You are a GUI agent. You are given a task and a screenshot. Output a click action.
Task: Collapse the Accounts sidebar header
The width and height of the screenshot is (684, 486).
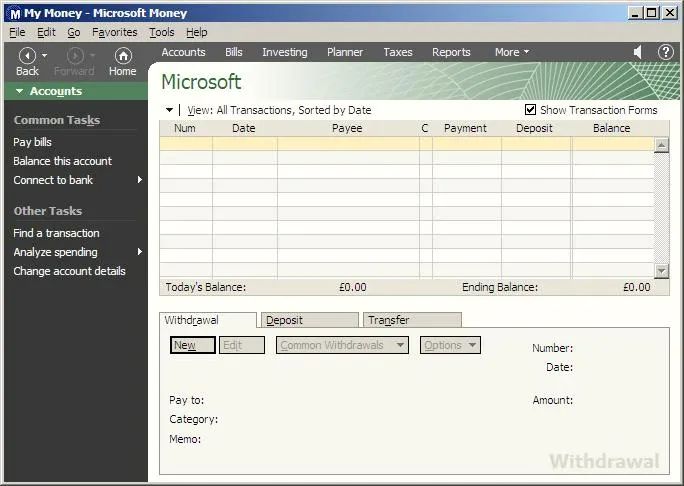click(x=21, y=91)
